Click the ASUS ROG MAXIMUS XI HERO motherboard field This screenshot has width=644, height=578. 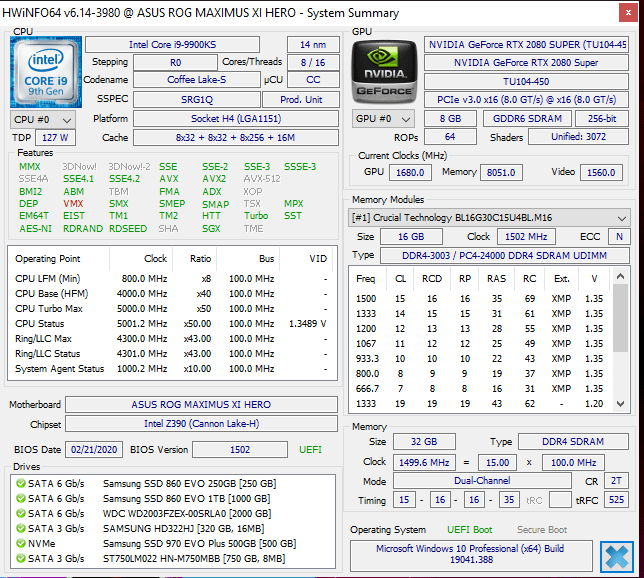[201, 405]
